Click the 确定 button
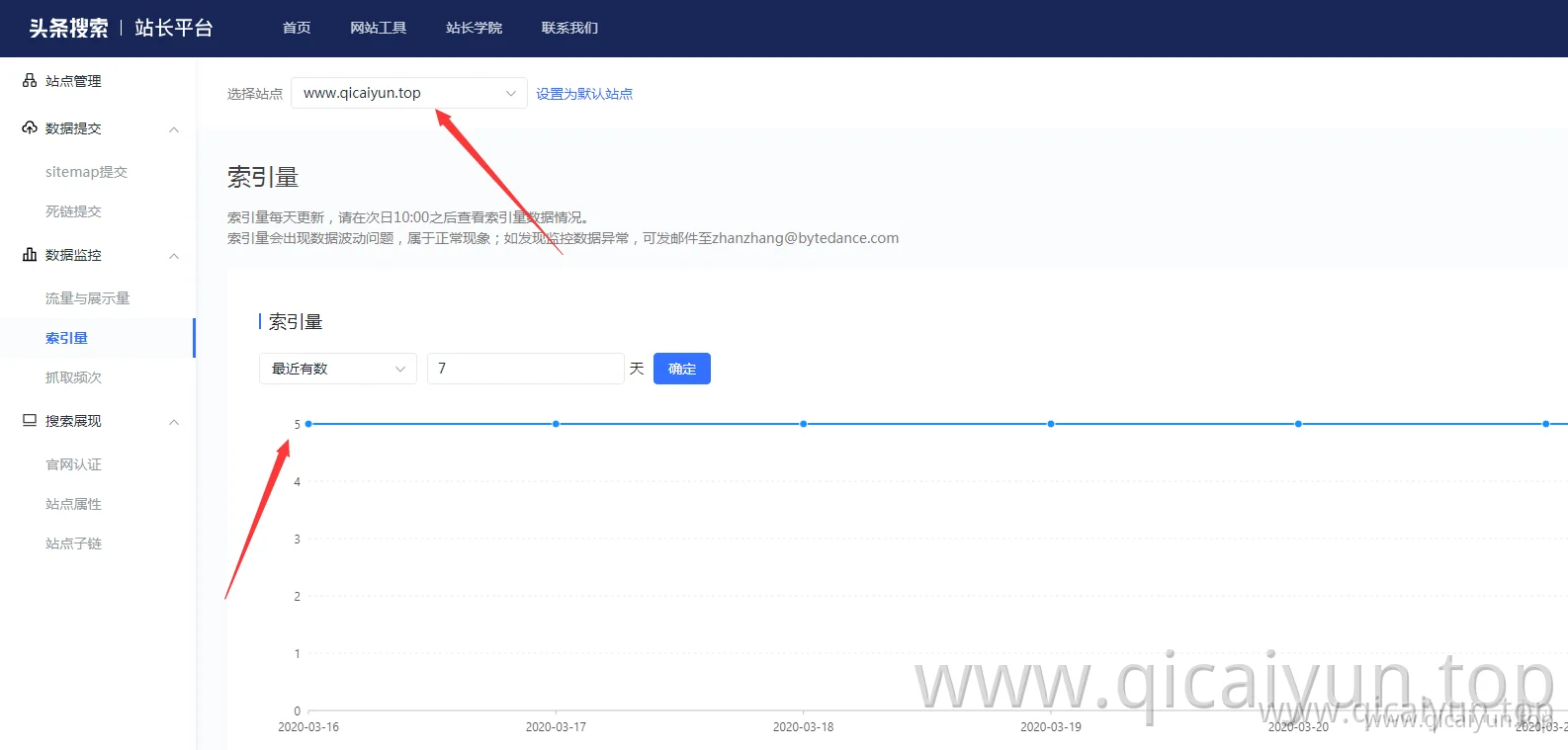This screenshot has height=750, width=1568. click(x=682, y=369)
